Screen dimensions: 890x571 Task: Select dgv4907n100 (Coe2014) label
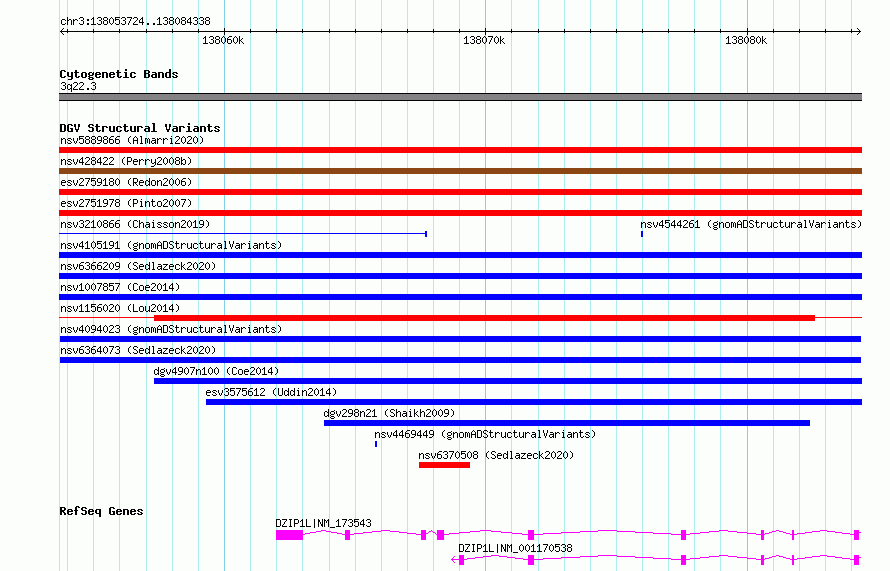[216, 371]
